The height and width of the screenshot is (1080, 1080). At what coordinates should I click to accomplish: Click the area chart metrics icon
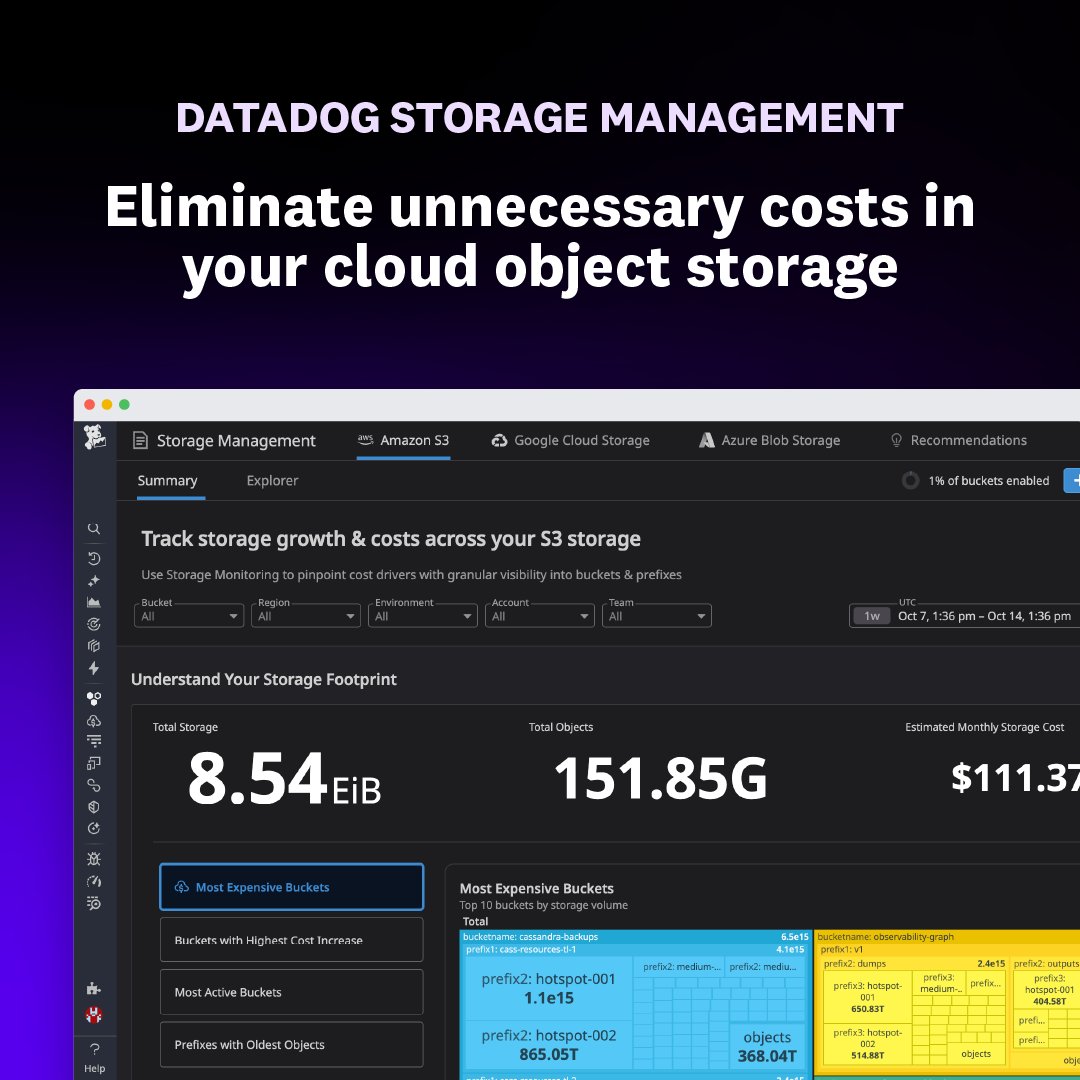[94, 604]
